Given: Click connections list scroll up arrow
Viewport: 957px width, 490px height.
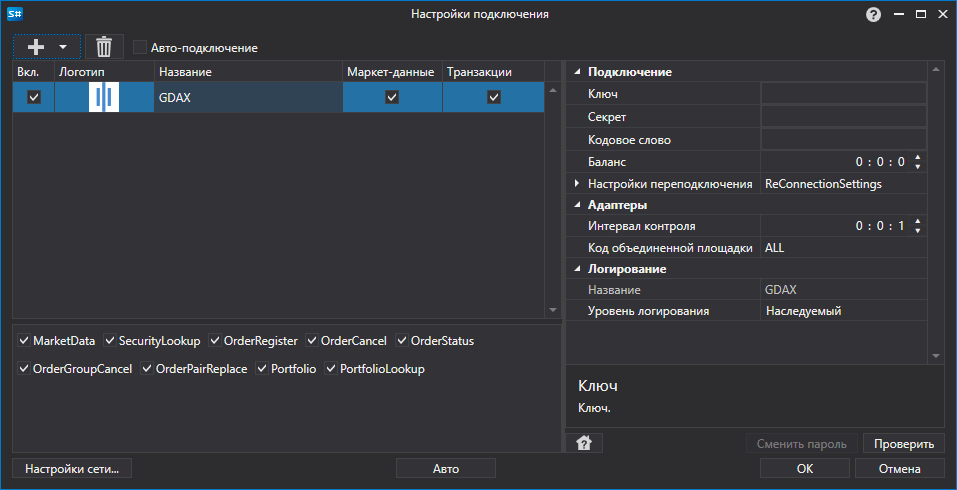Looking at the screenshot, I should [553, 90].
